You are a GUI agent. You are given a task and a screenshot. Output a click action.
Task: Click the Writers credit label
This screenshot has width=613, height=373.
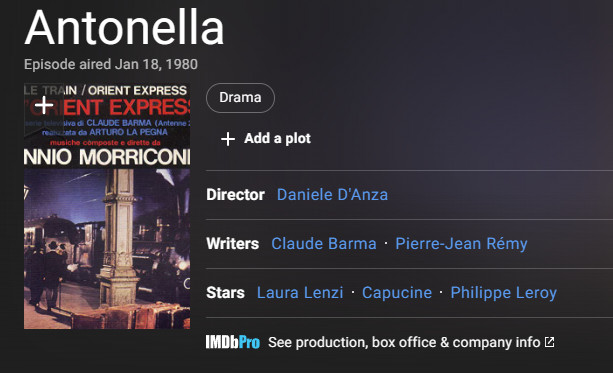click(x=233, y=244)
